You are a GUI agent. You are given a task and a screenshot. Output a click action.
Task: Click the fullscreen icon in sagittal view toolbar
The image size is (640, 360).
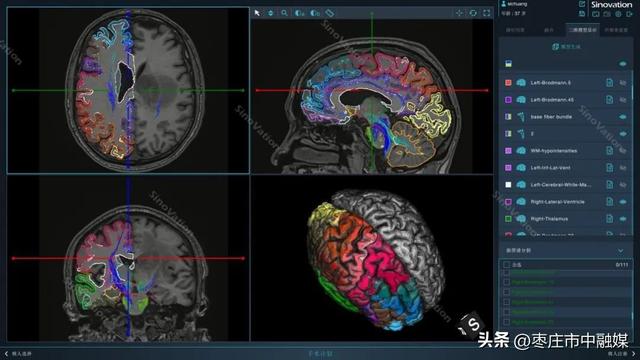[x=487, y=13]
